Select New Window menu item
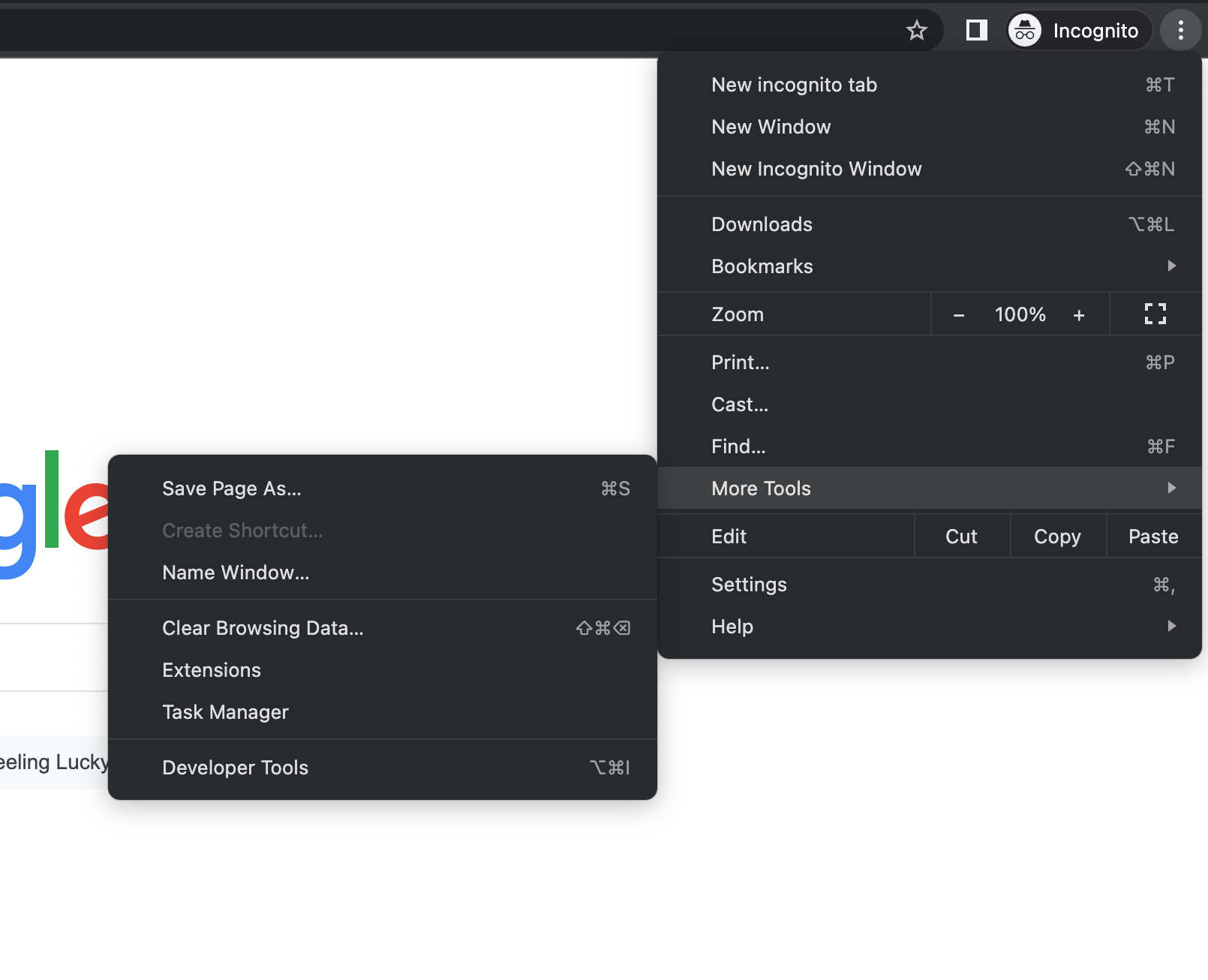This screenshot has width=1208, height=980. coord(930,127)
